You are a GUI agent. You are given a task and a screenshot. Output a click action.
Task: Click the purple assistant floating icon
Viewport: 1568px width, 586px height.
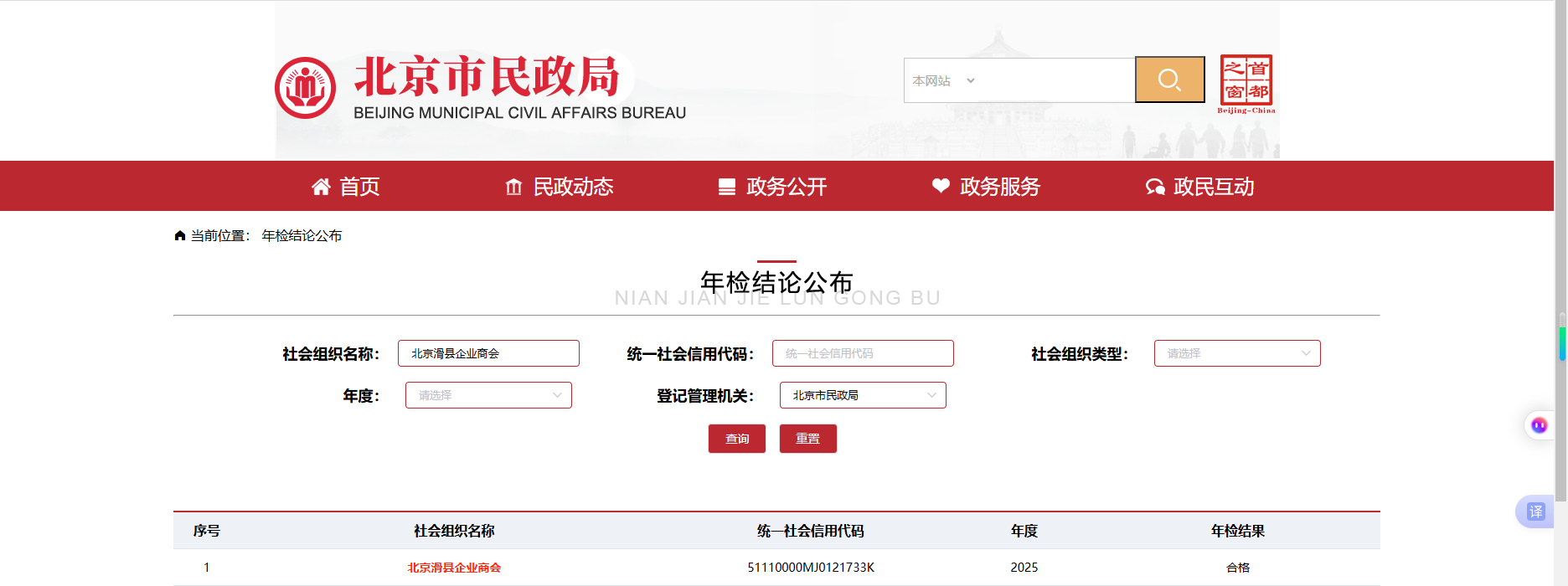tap(1539, 425)
